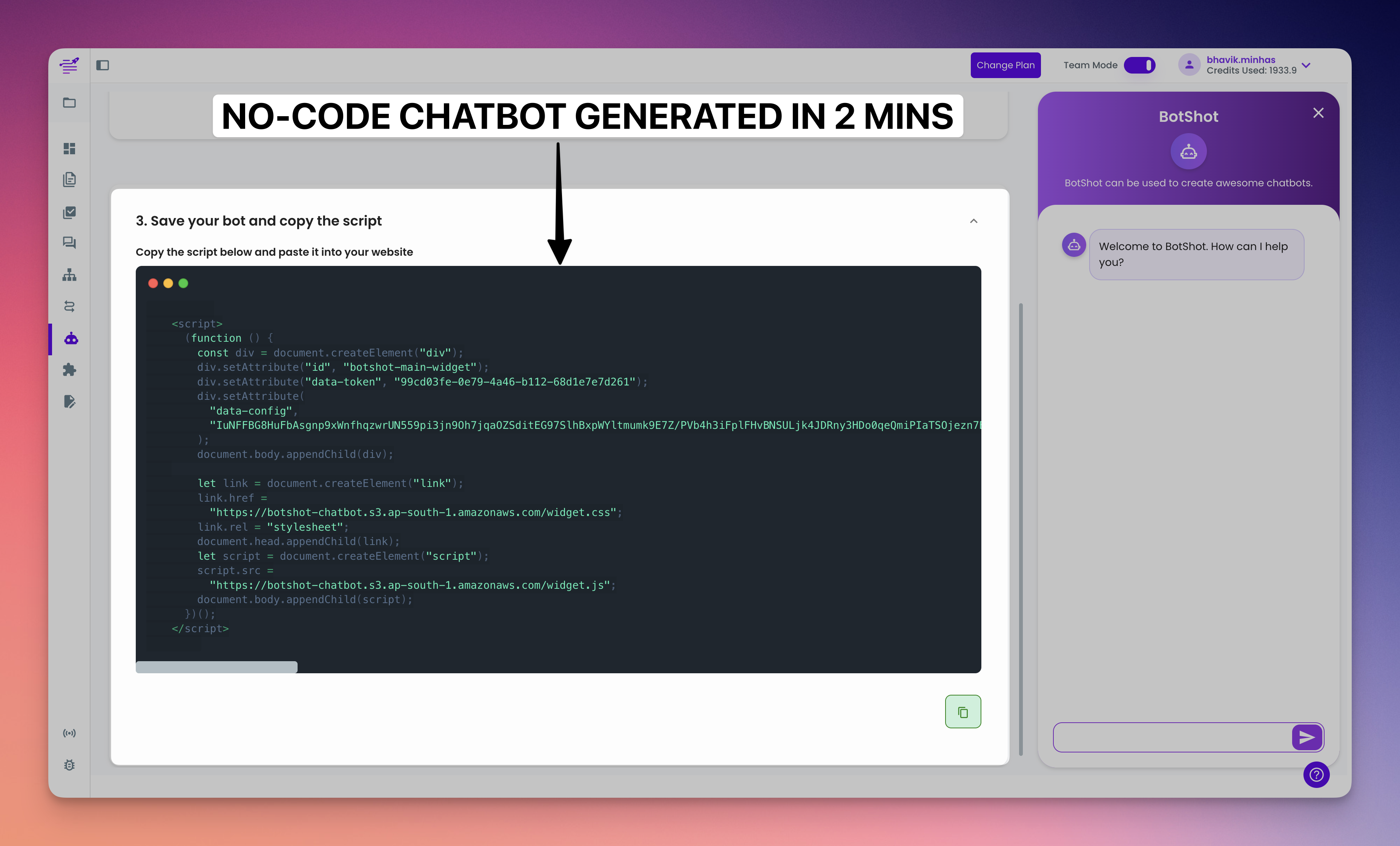1400x846 pixels.
Task: Collapse the Save your bot section
Action: 973,221
